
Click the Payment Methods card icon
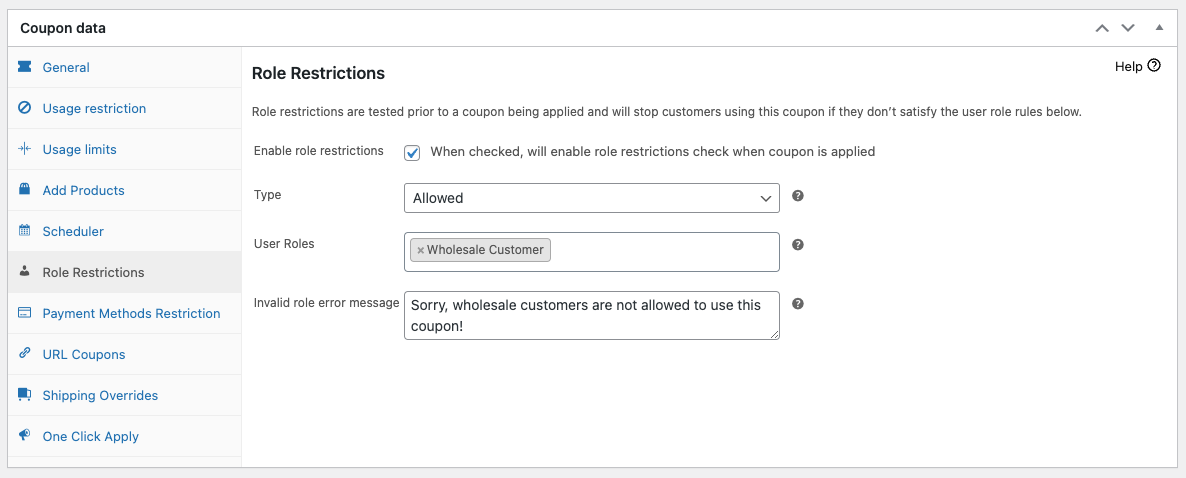(x=24, y=313)
